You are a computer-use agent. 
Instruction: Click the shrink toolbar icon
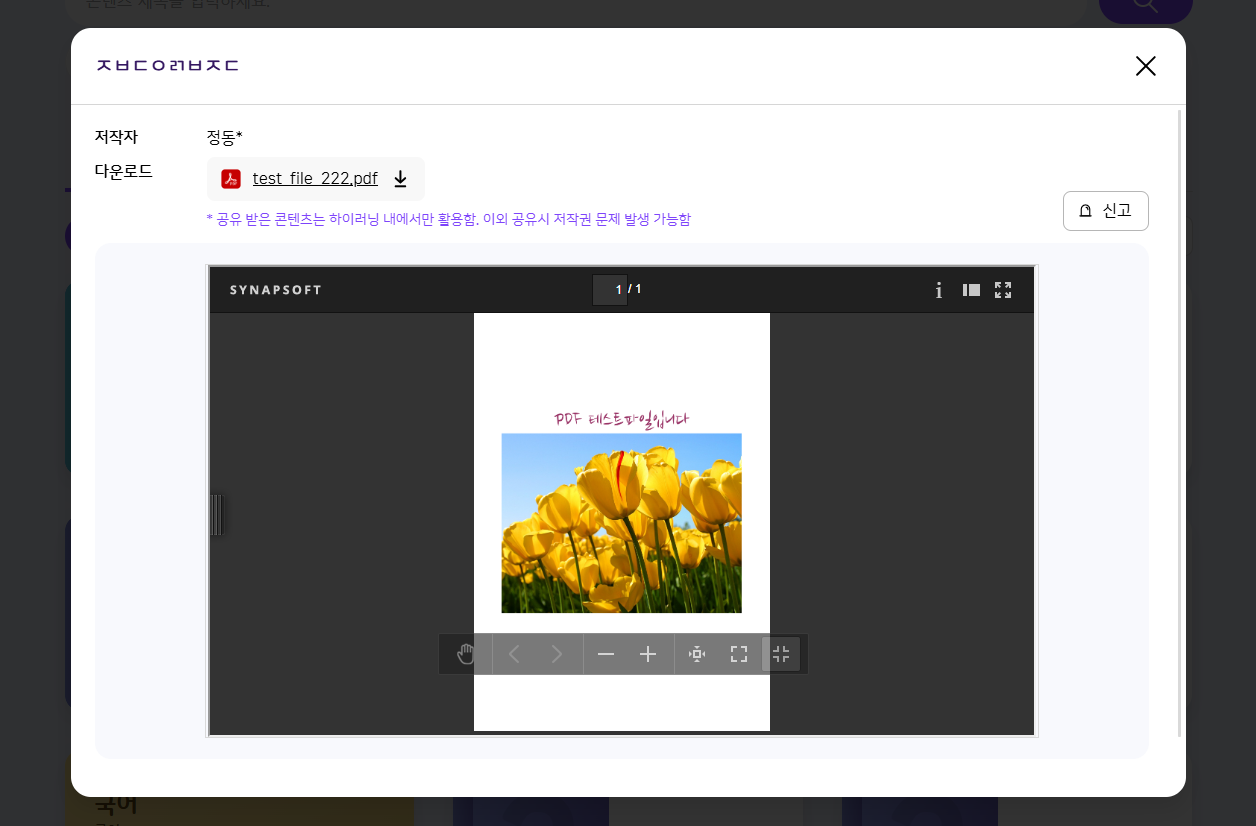(x=781, y=654)
